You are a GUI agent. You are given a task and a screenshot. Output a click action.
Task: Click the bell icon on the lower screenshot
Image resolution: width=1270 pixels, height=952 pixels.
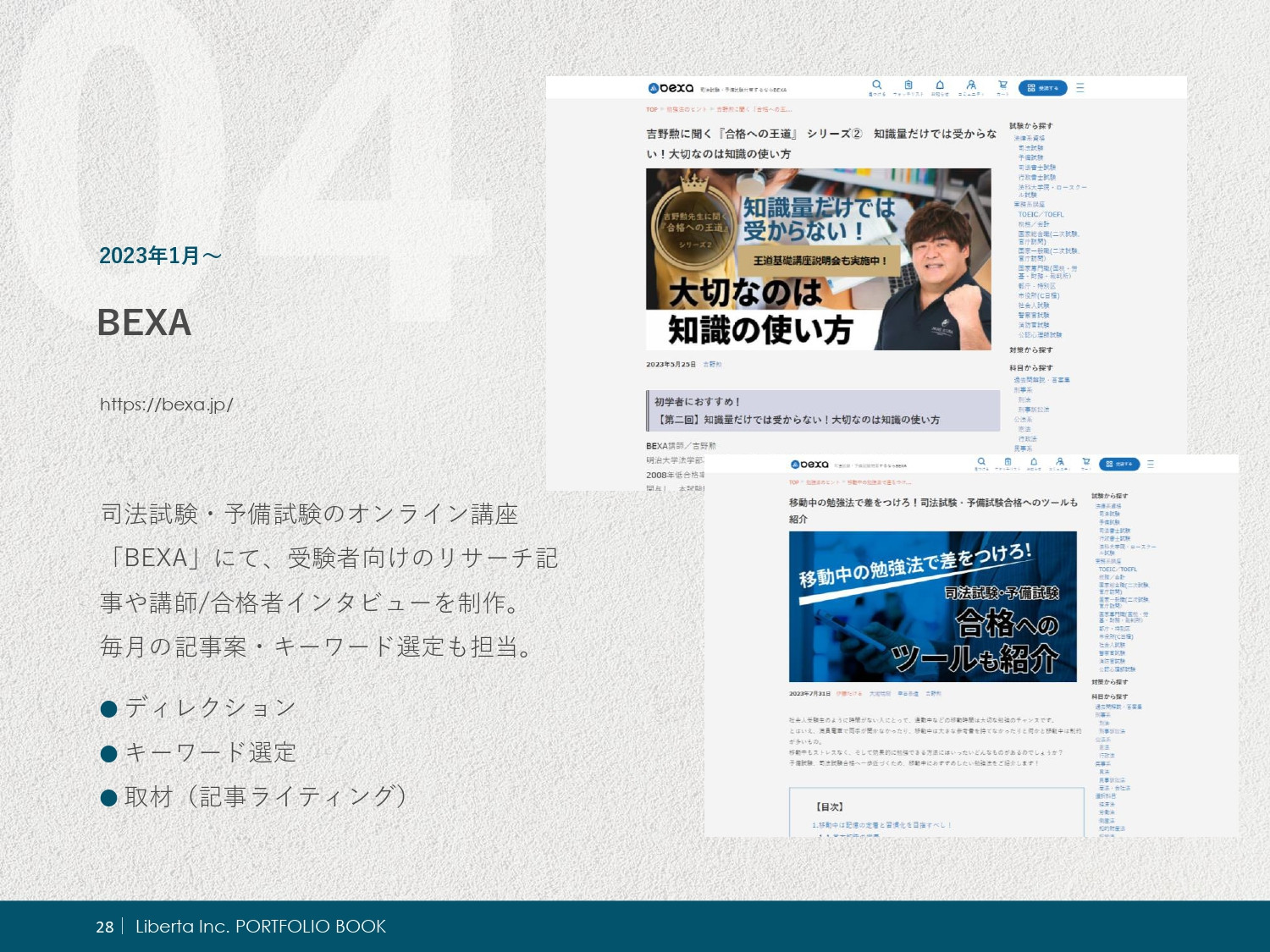[1034, 462]
